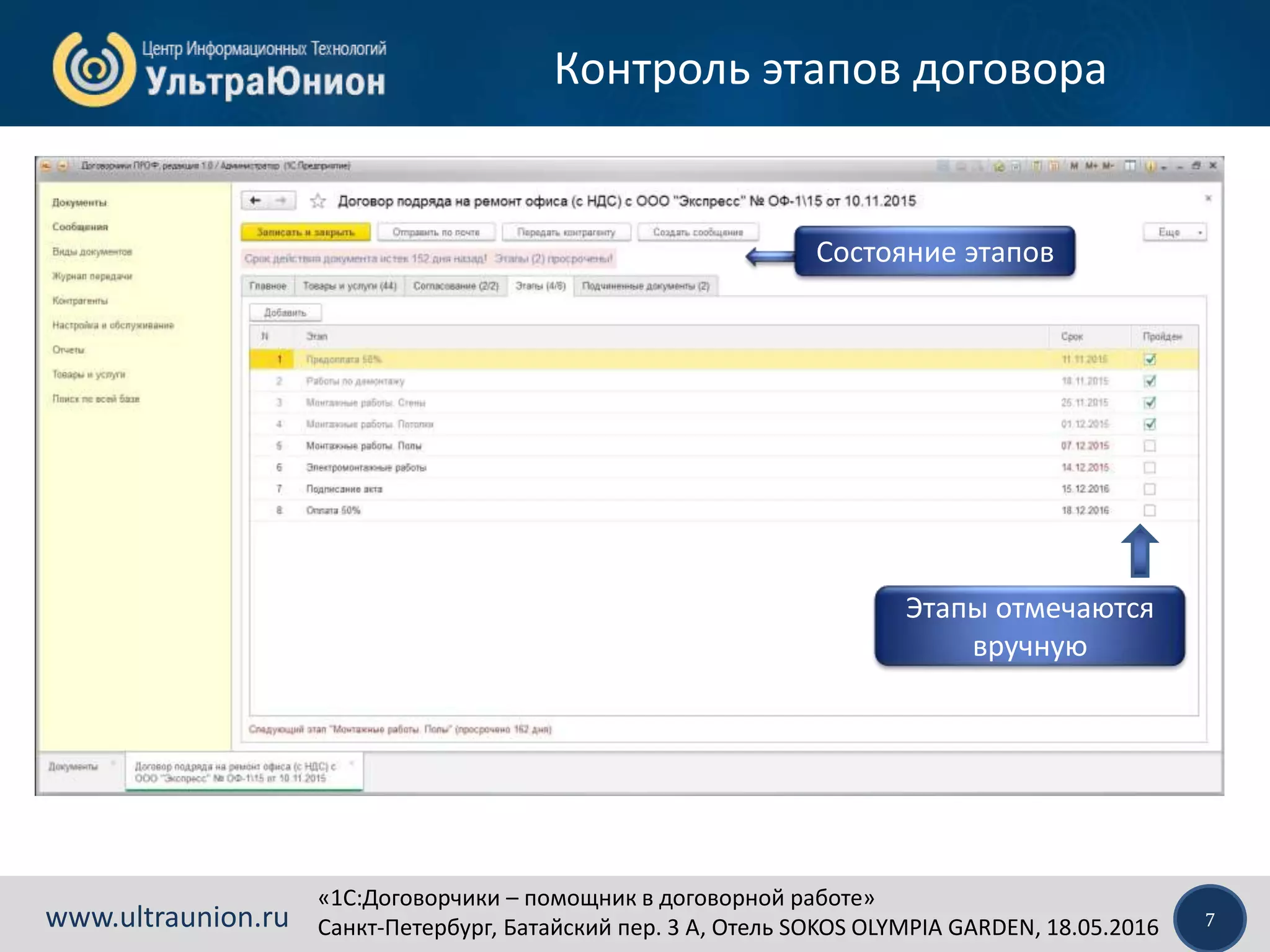Open the title bar dropdown arrow next to 1C logo
The image size is (1270, 952).
(x=62, y=166)
